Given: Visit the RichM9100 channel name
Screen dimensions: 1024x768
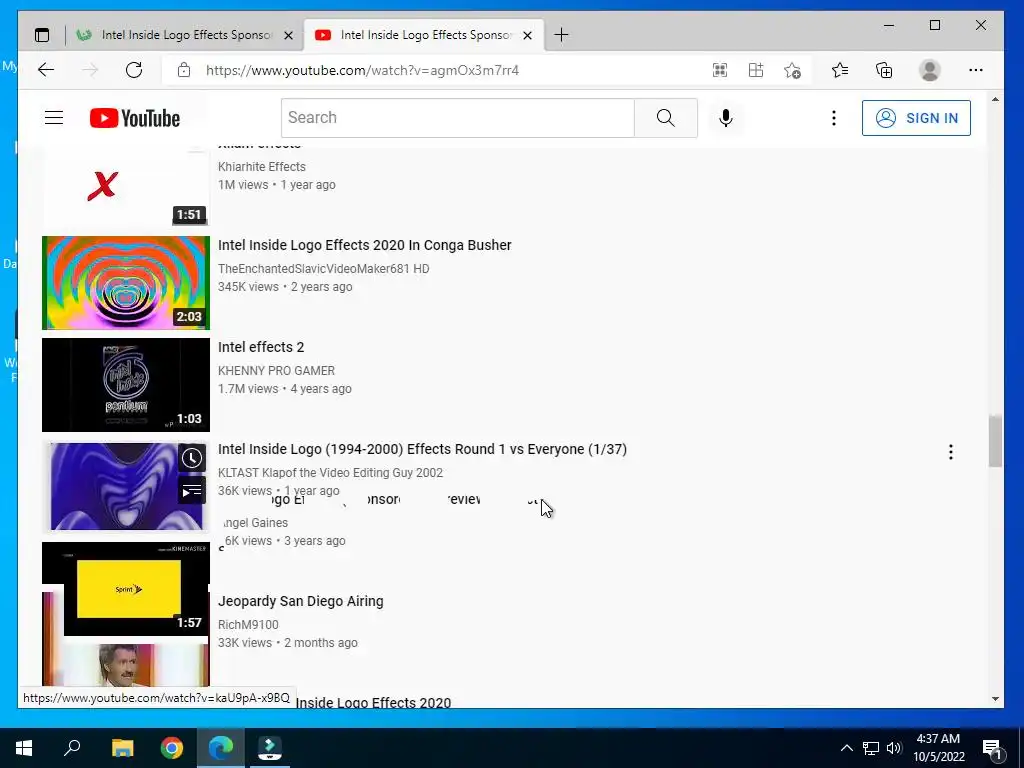Looking at the screenshot, I should coord(248,625).
